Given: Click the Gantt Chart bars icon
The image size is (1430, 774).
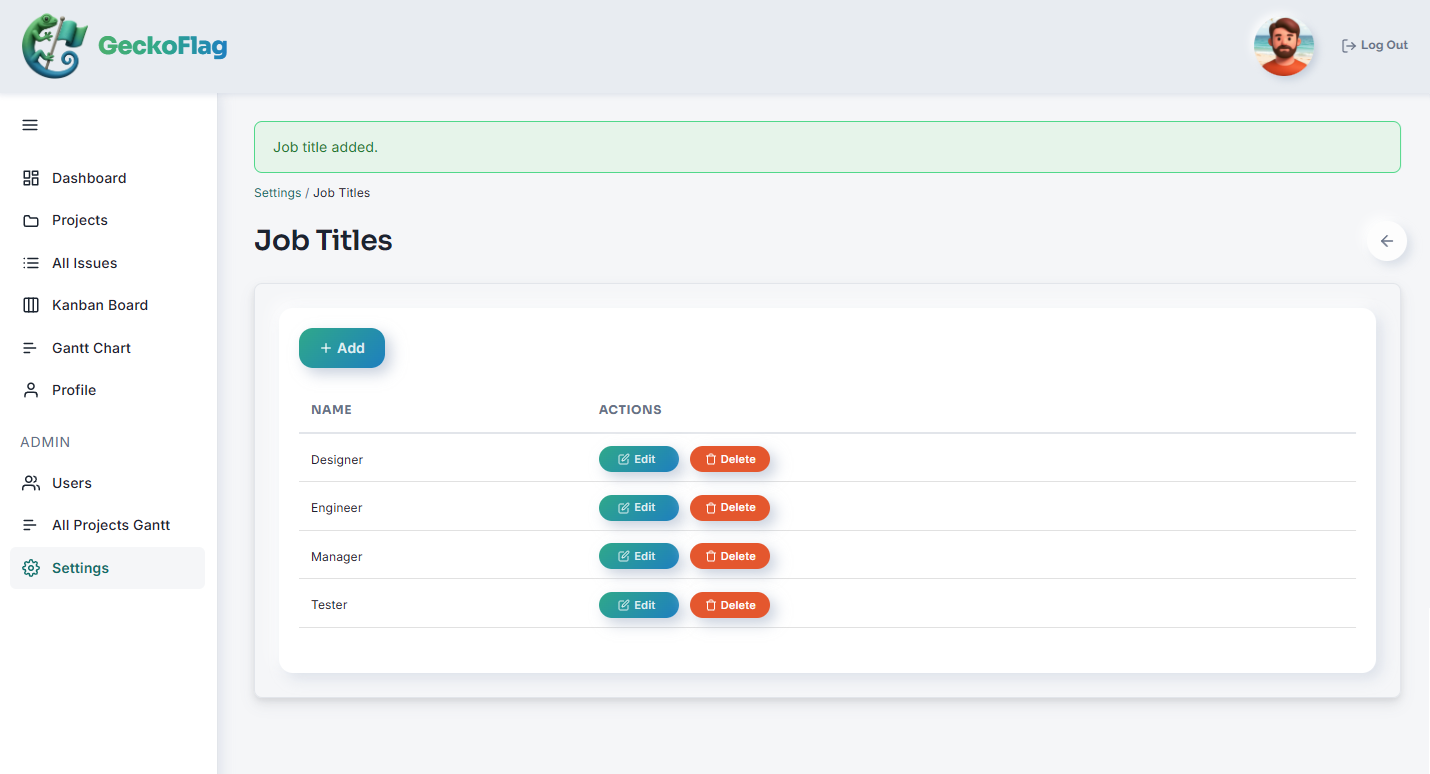Looking at the screenshot, I should tap(31, 348).
